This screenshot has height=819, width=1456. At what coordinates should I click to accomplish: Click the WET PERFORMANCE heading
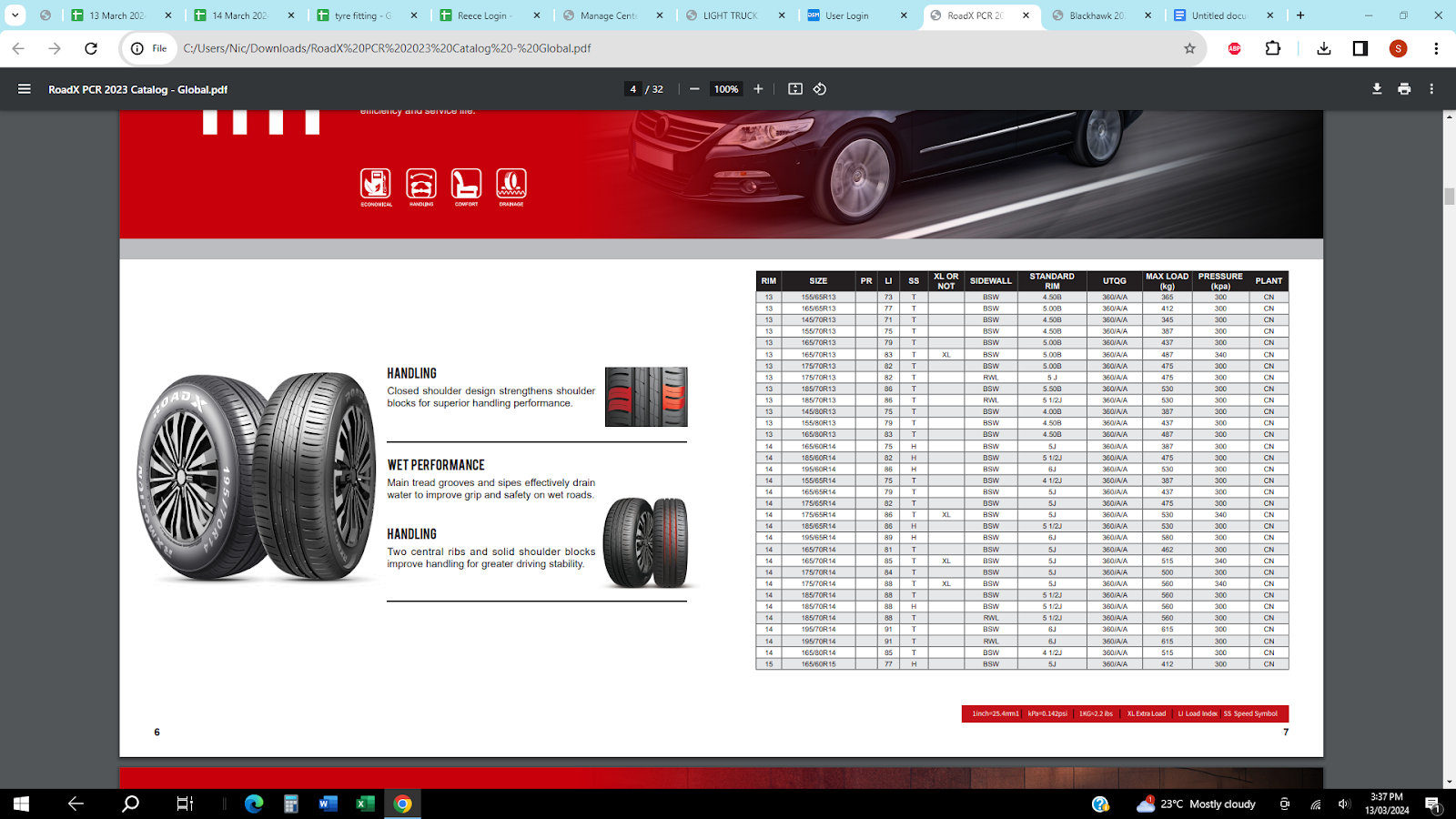(x=436, y=465)
